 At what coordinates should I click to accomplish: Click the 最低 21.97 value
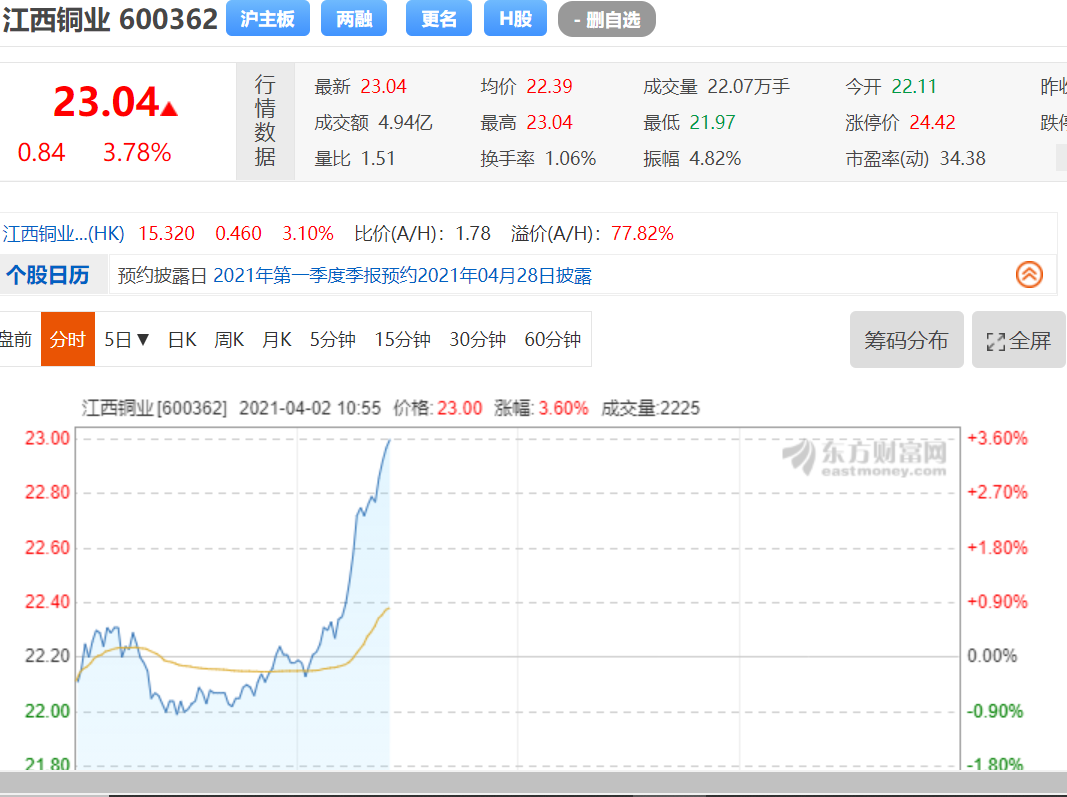click(x=712, y=123)
